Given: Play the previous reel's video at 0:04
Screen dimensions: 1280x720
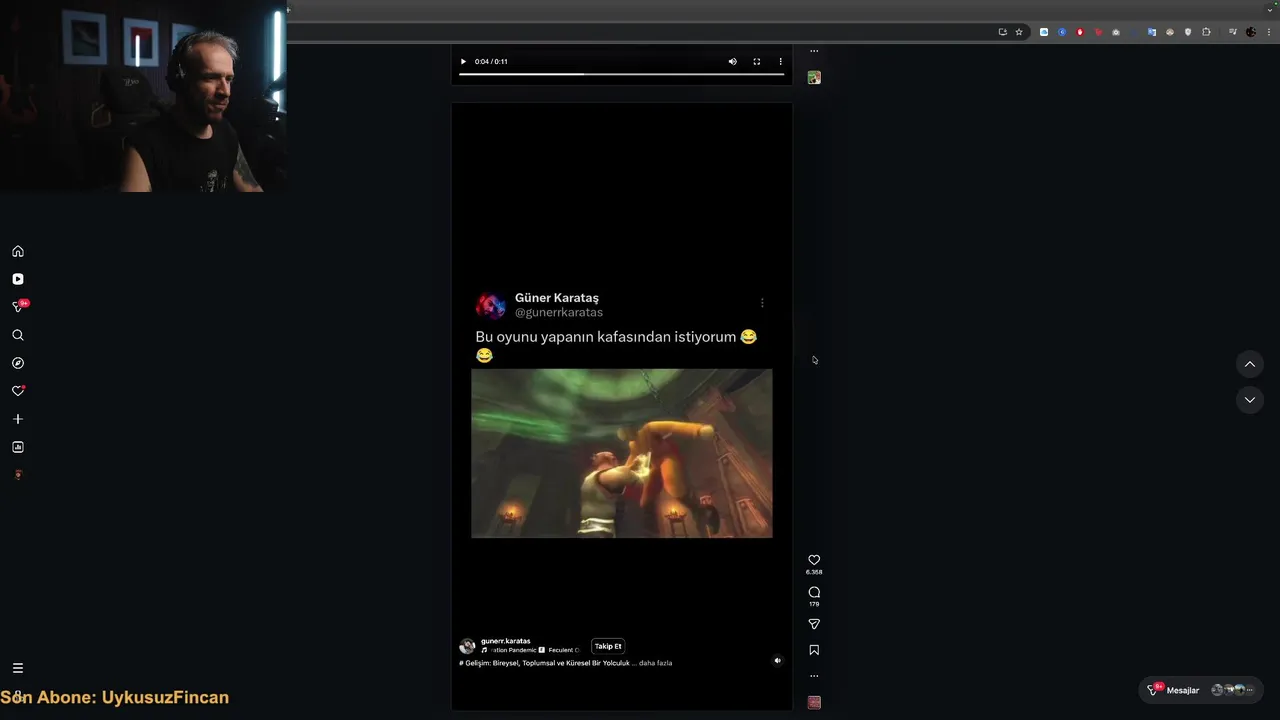Looking at the screenshot, I should pos(463,62).
